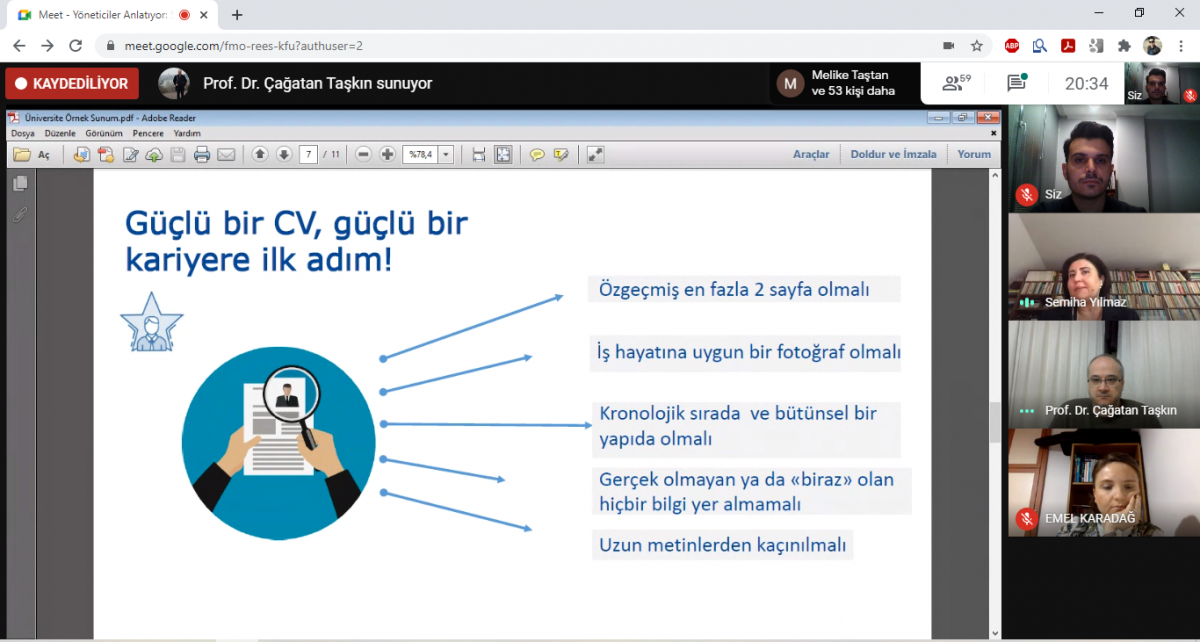The height and width of the screenshot is (642, 1200).
Task: Select the Semiha Yılmaz video tile
Action: click(1103, 267)
